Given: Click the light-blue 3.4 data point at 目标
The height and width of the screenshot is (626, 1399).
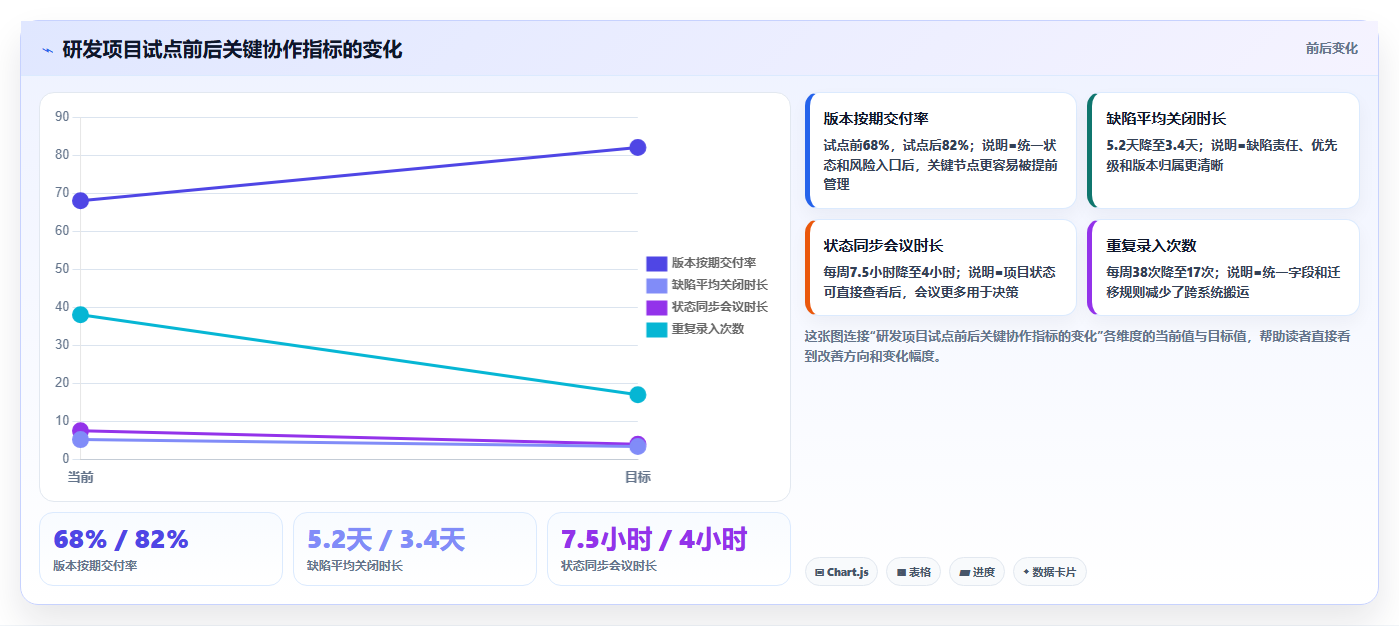Looking at the screenshot, I should (x=638, y=447).
